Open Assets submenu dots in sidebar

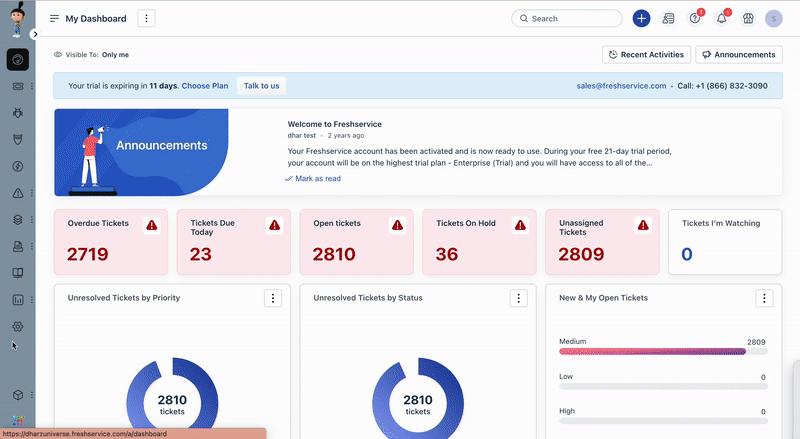32,220
